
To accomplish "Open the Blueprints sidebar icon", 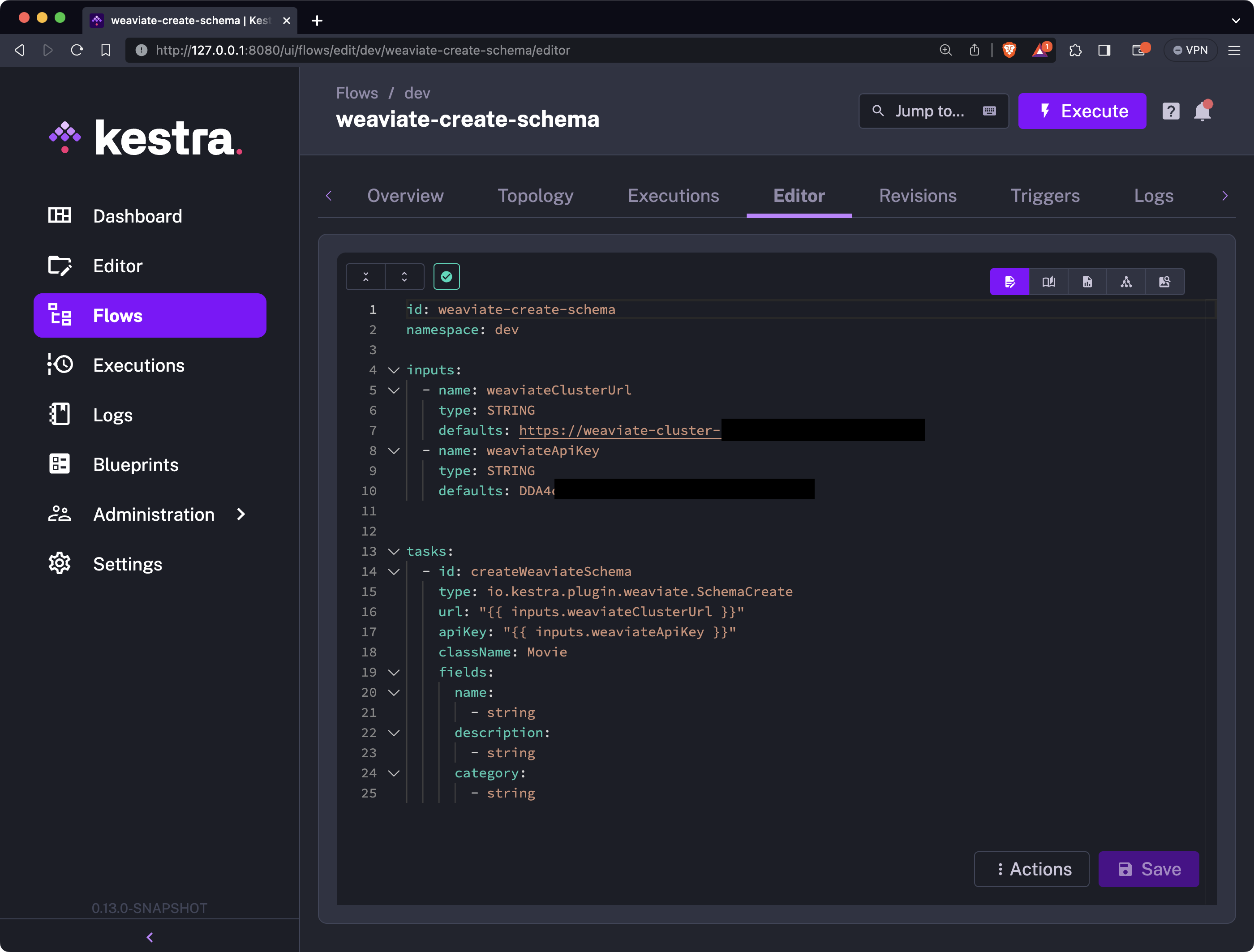I will (x=60, y=464).
